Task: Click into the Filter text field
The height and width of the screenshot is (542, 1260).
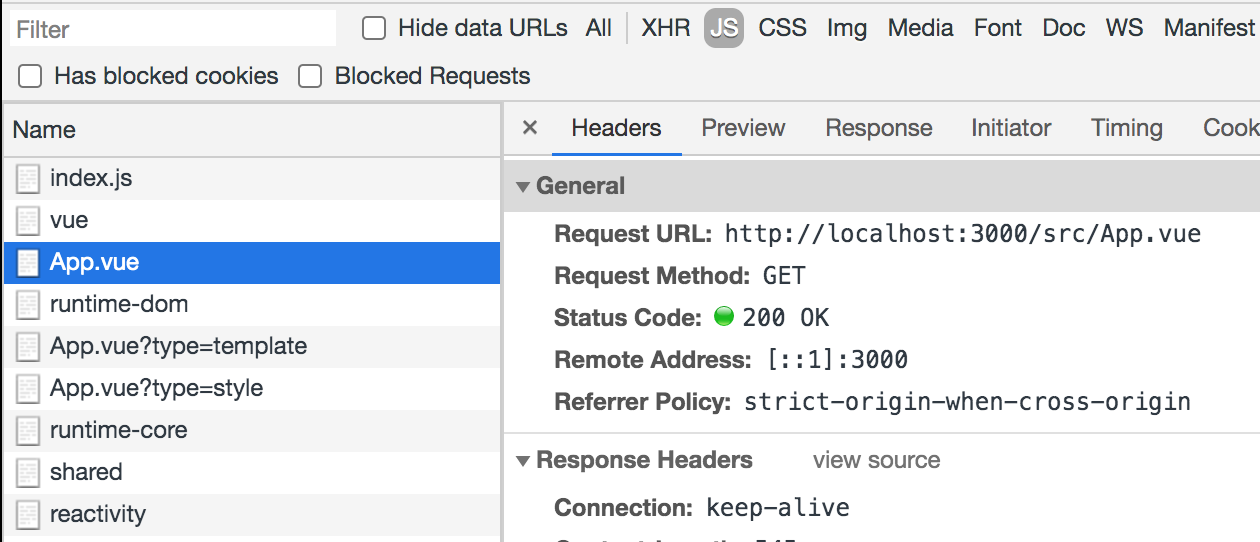Action: click(x=172, y=29)
